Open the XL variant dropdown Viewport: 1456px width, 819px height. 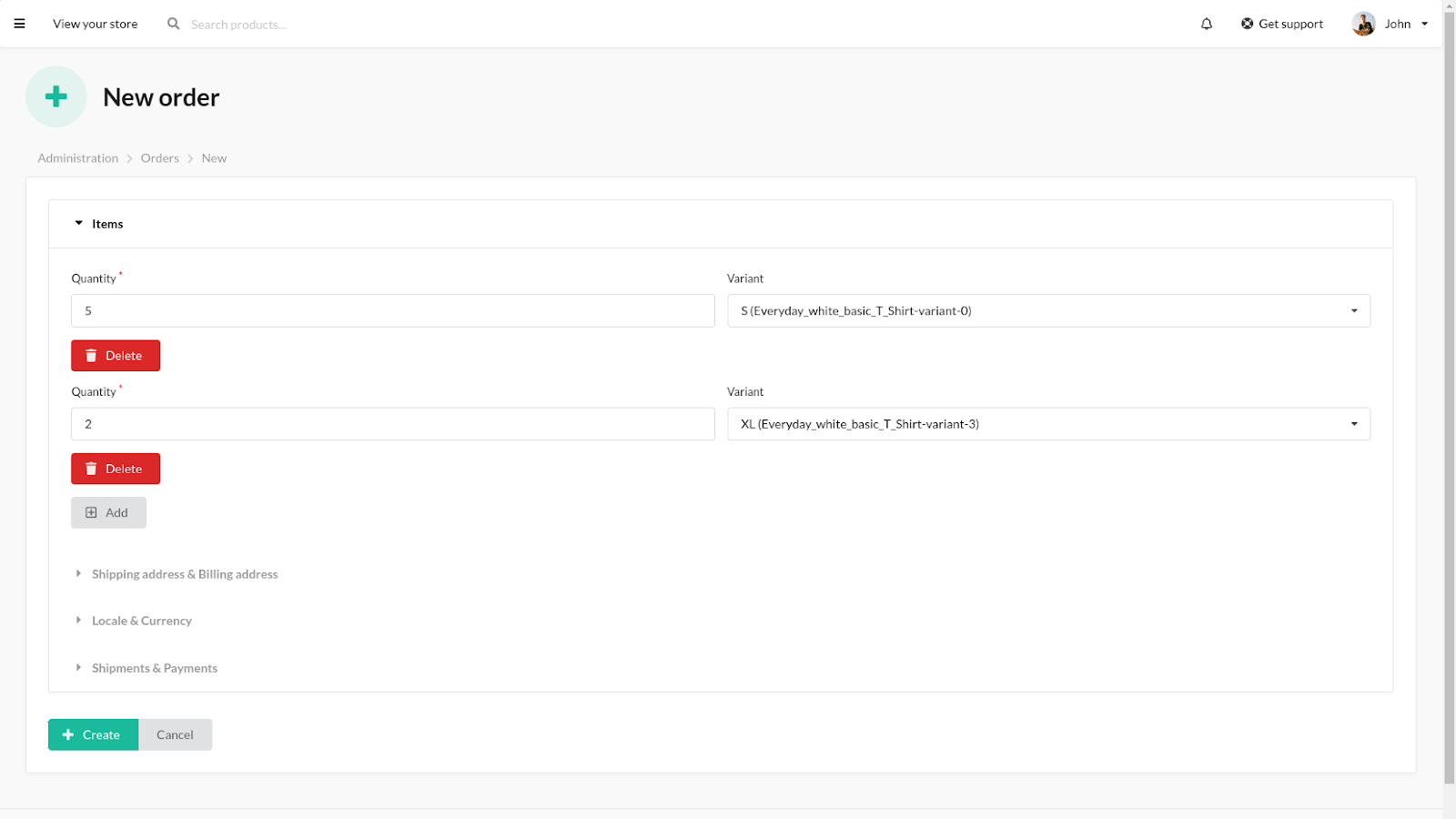point(1048,424)
